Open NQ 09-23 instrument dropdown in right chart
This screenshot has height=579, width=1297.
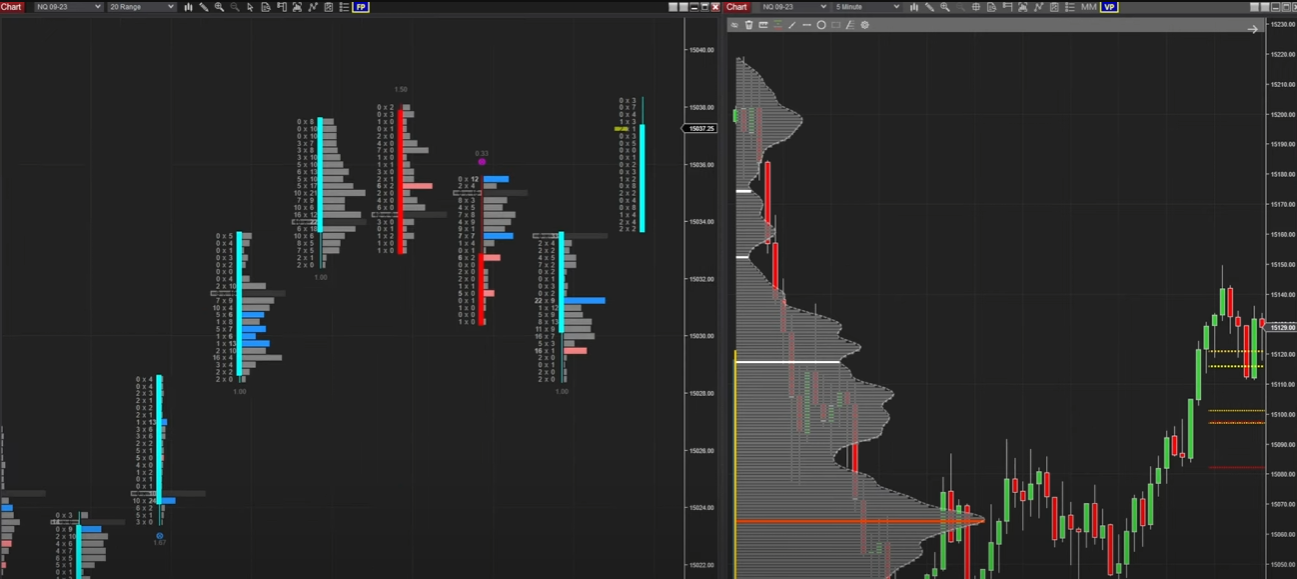[794, 7]
